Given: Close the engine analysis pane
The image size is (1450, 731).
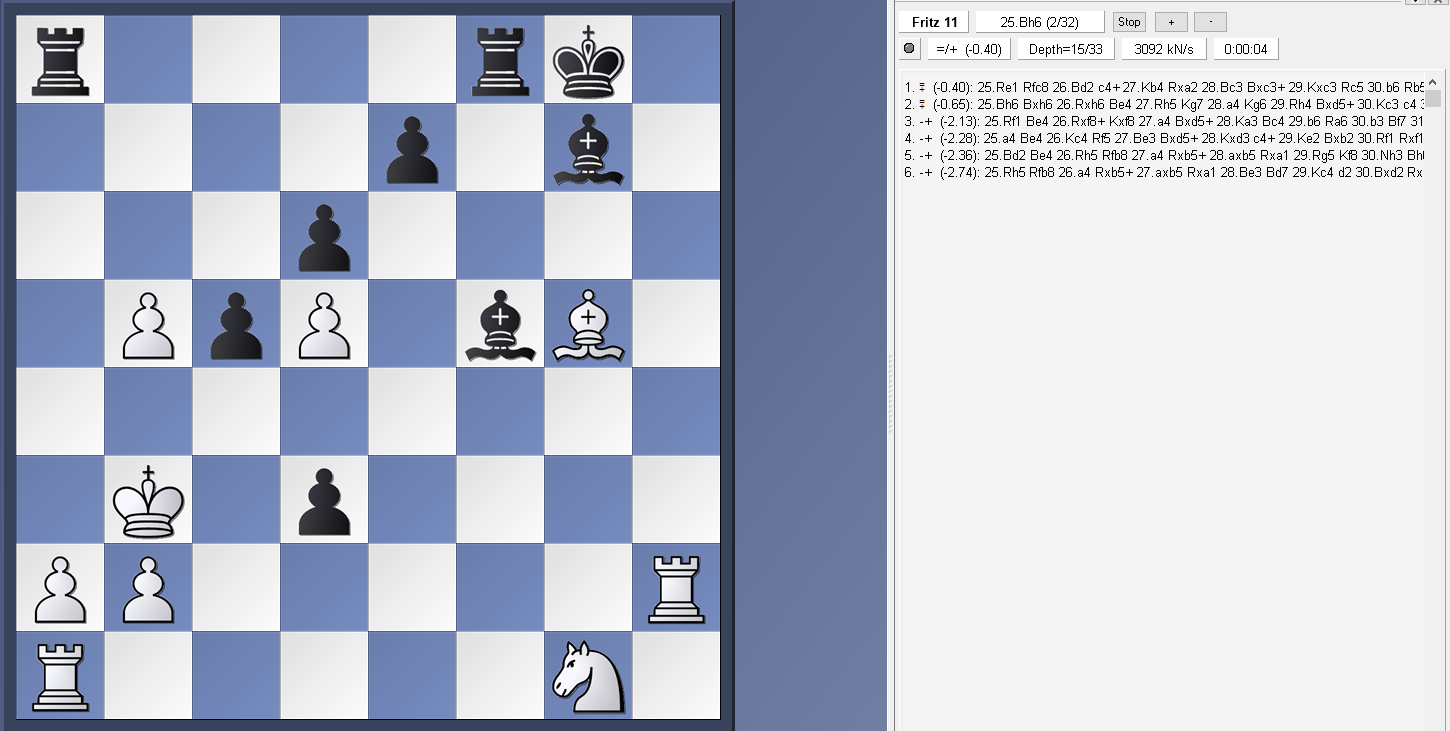Looking at the screenshot, I should click(x=1439, y=2).
